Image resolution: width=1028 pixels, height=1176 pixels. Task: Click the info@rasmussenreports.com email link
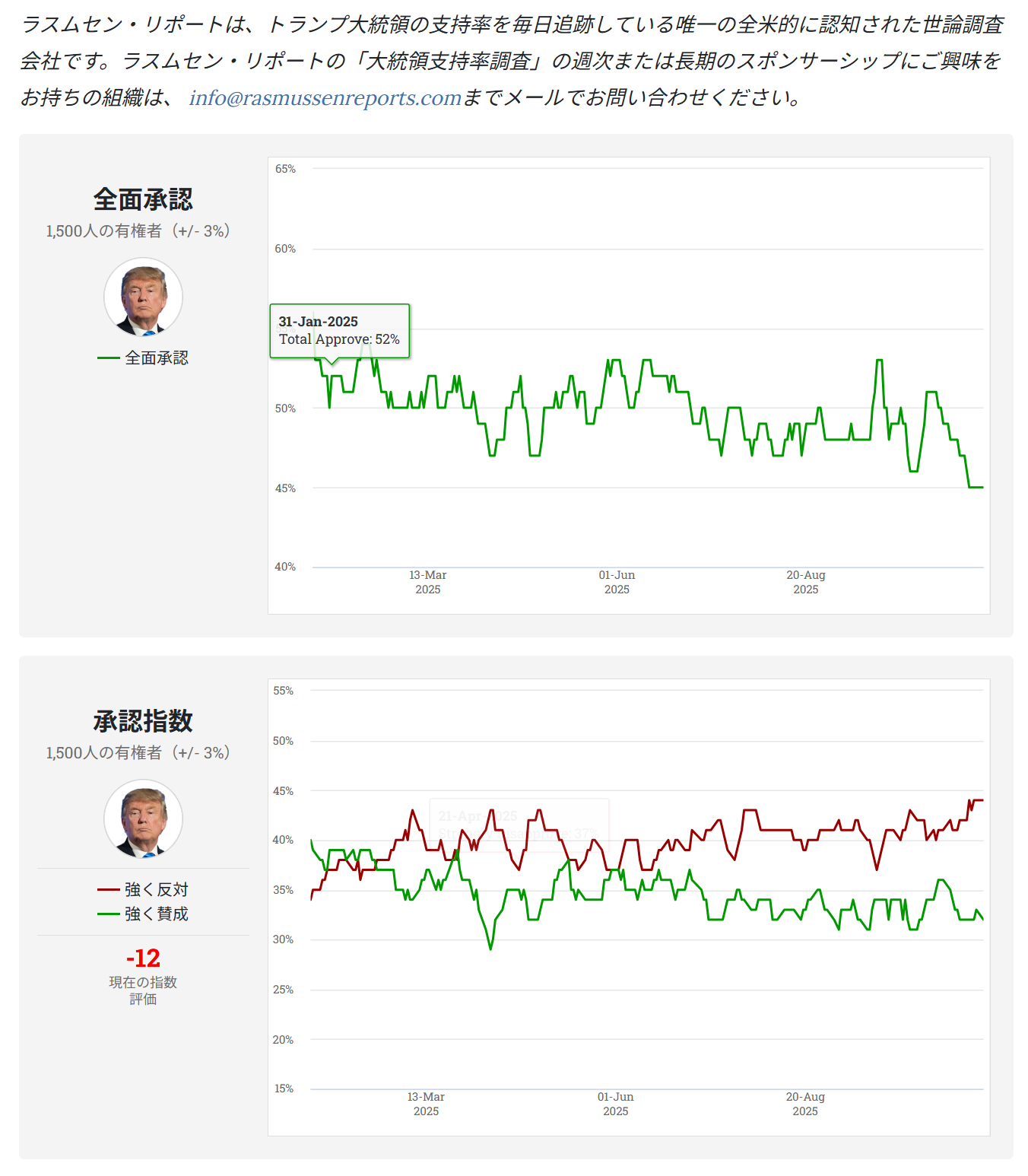[325, 98]
